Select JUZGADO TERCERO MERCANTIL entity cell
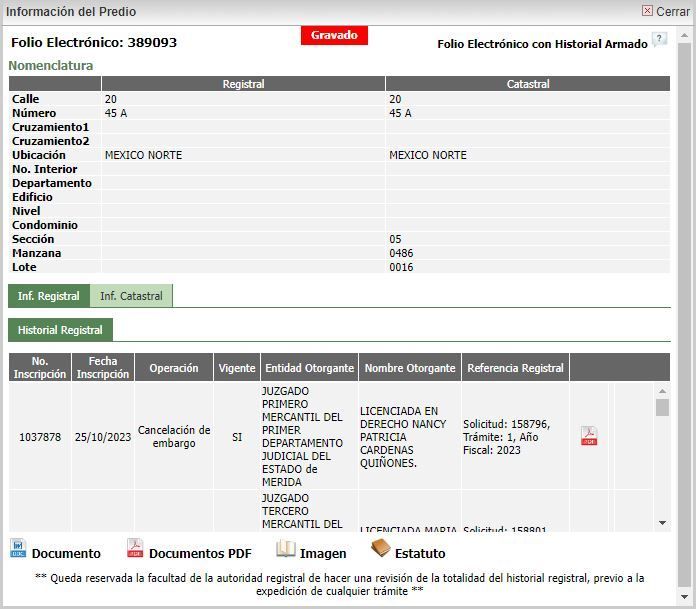Screen dimensions: 696x609 click(x=309, y=511)
